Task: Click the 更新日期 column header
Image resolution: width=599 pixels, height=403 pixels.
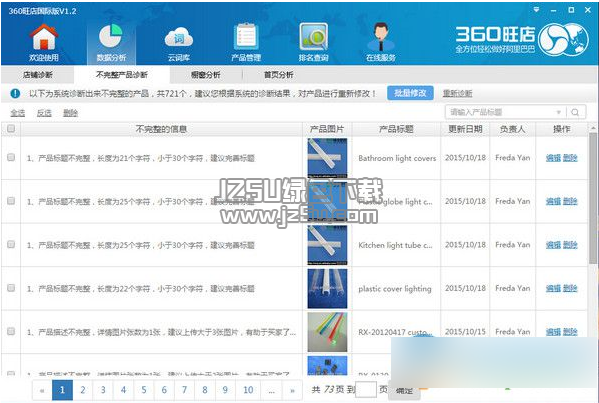Action: (x=465, y=129)
